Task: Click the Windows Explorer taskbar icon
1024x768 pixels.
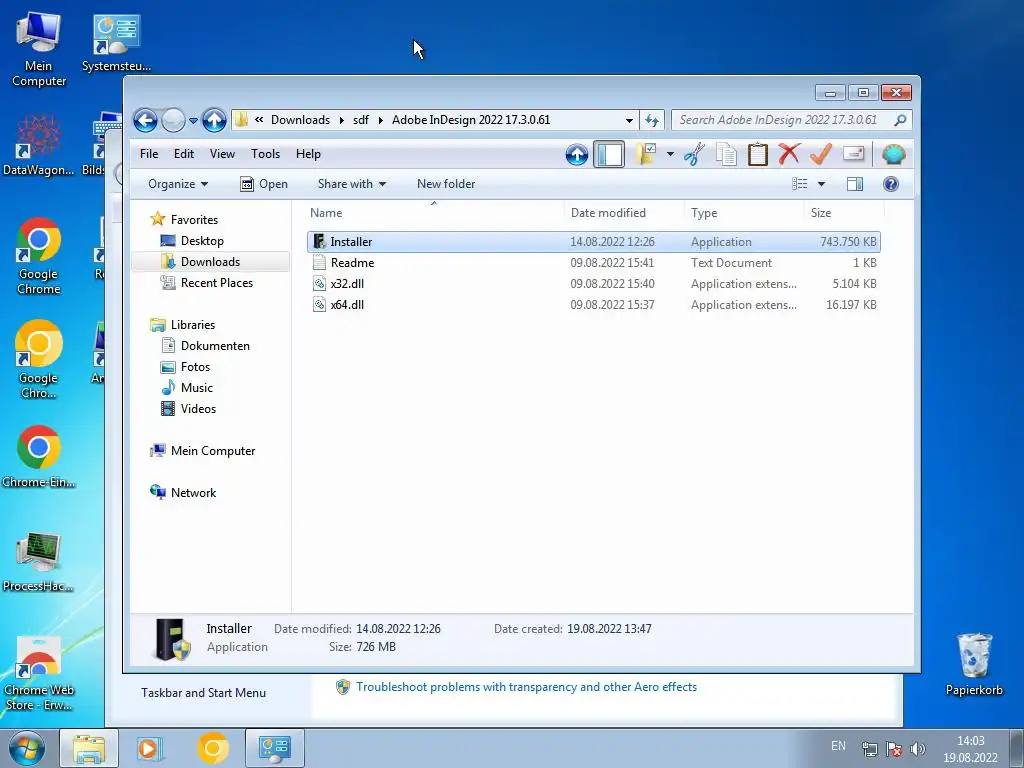Action: pos(89,748)
